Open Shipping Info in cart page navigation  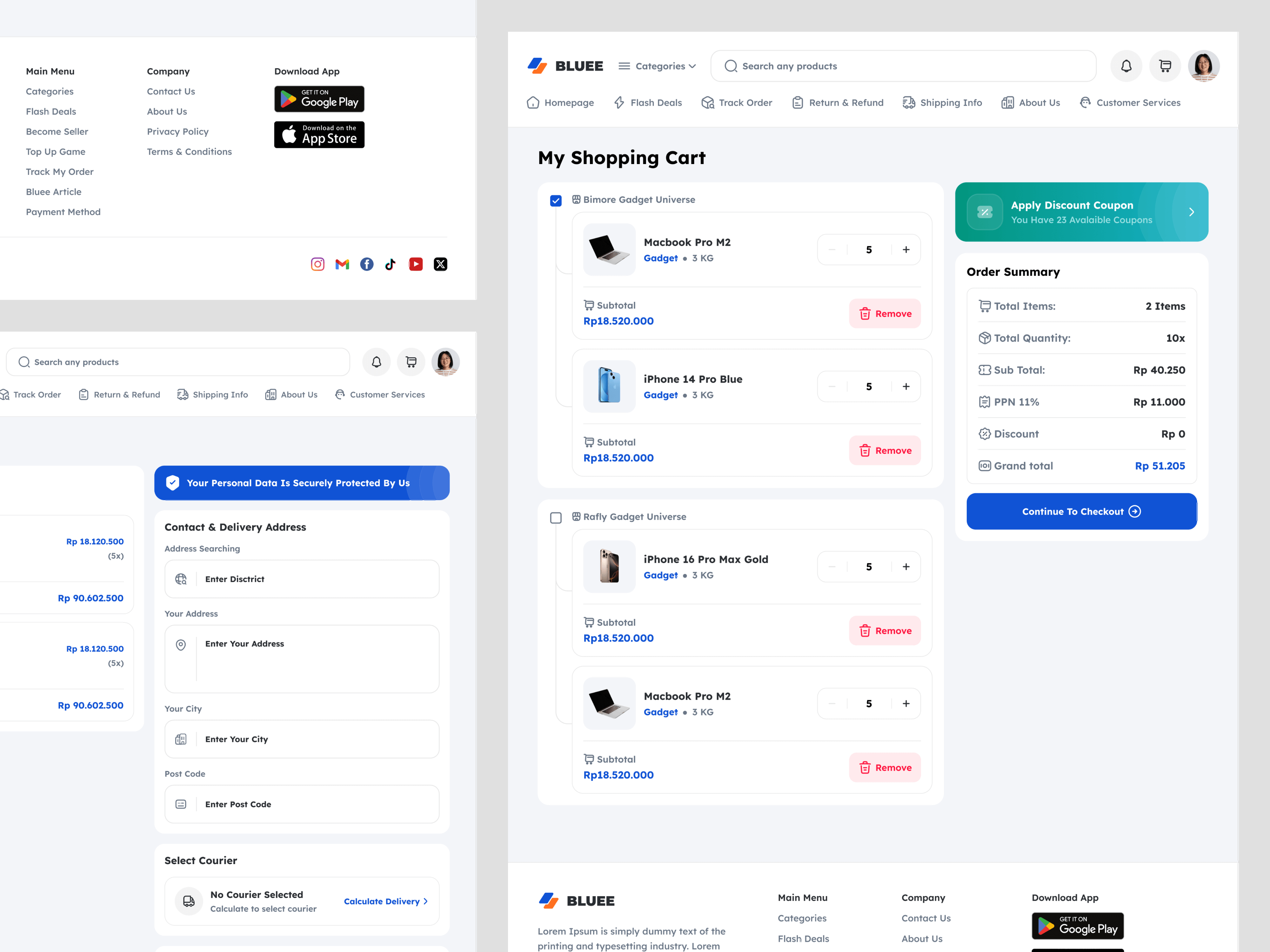point(942,103)
